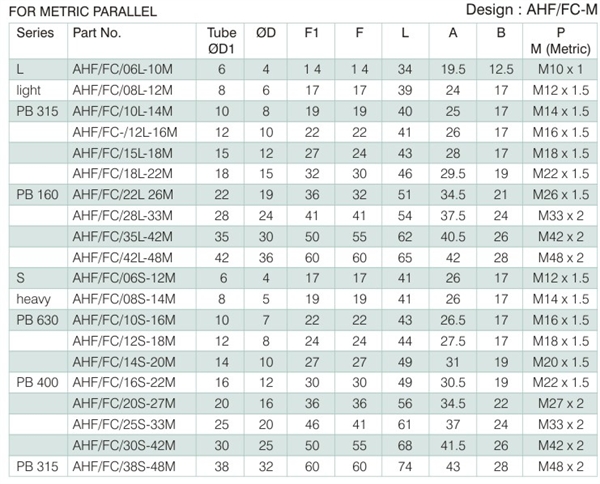Click part number AHF/FC/06S-12M
Screen dimensions: 600x484
point(124,278)
